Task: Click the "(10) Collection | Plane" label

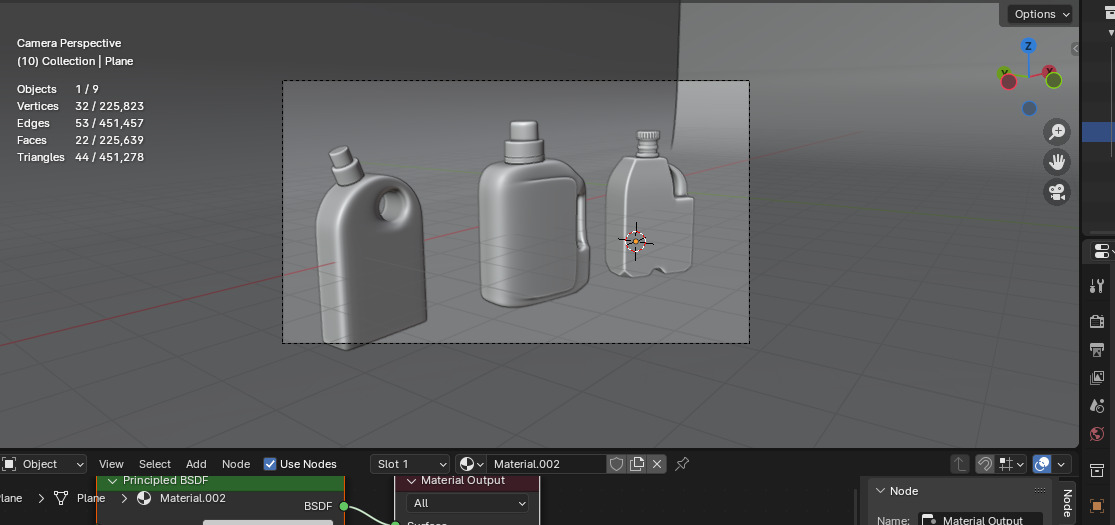Action: tap(75, 61)
